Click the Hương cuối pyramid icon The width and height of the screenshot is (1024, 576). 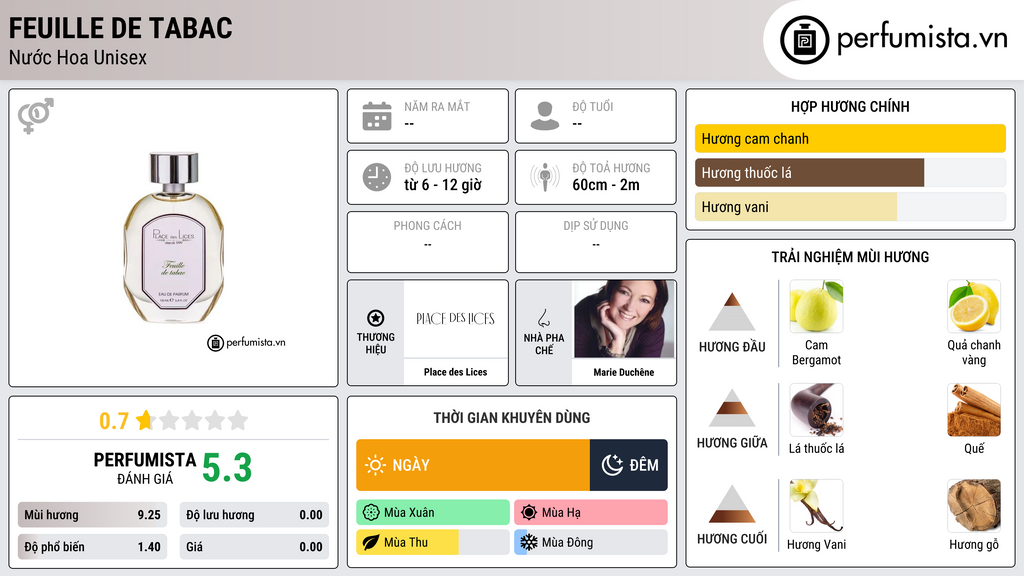click(732, 504)
